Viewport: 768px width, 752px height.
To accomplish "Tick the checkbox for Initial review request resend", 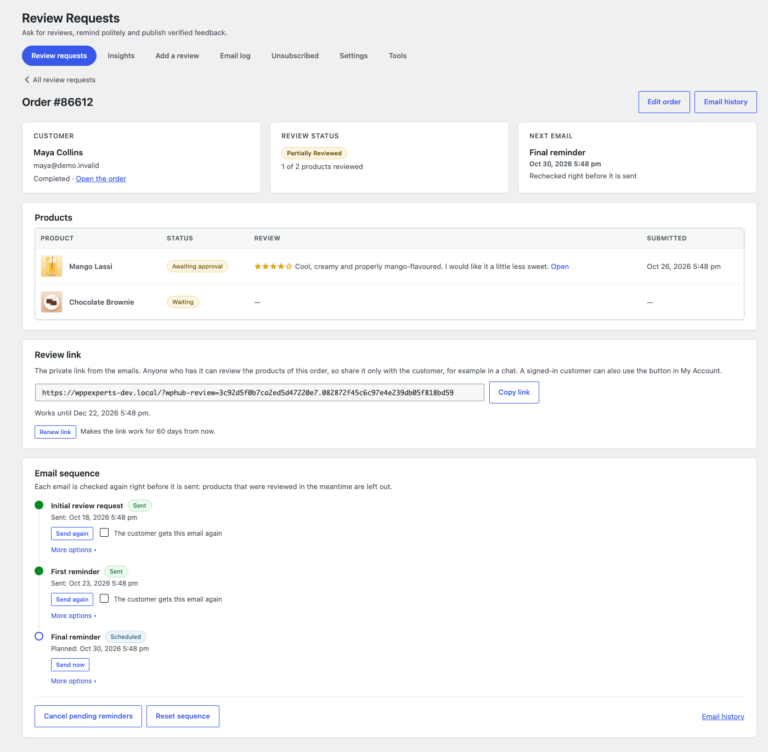I will pyautogui.click(x=104, y=533).
